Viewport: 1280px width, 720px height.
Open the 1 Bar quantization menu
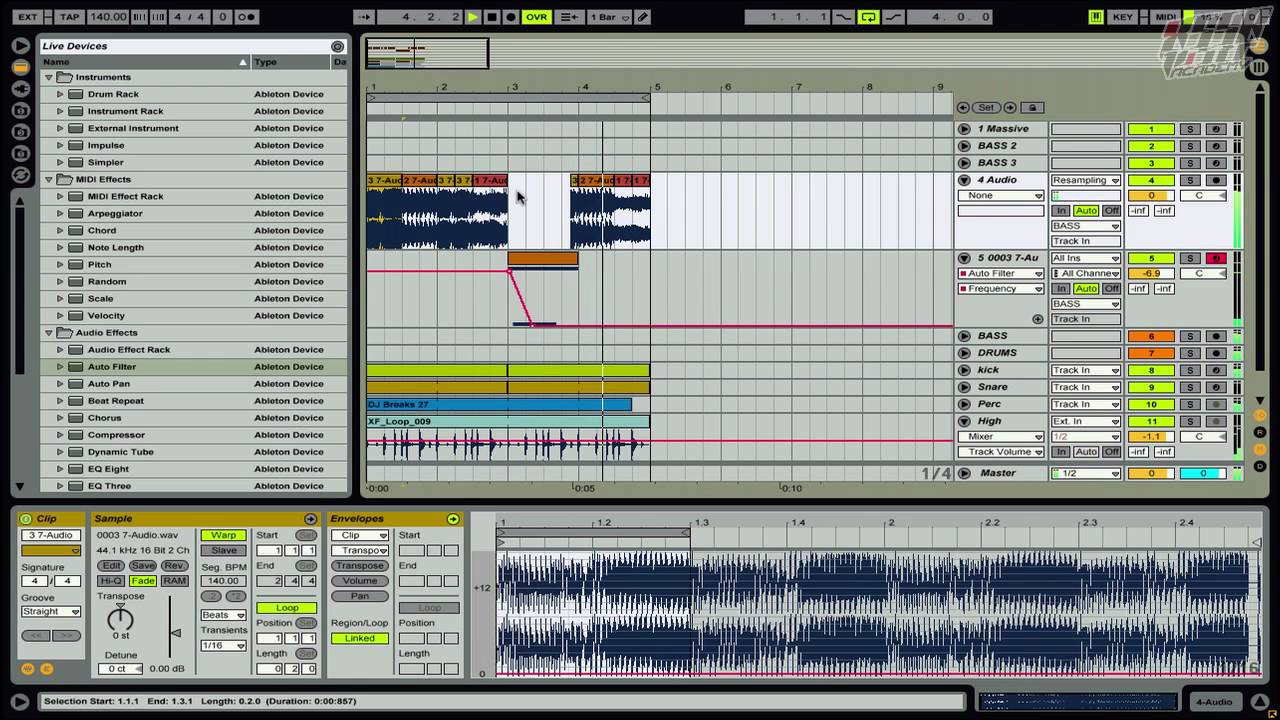pyautogui.click(x=608, y=17)
